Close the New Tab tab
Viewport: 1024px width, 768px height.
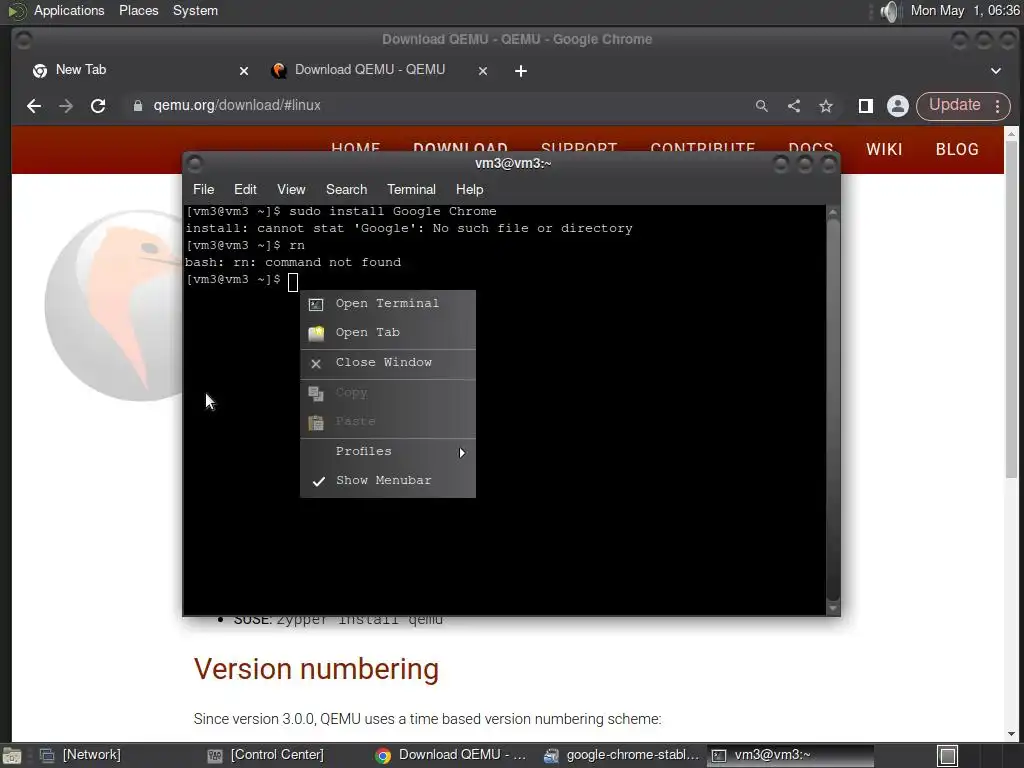pos(244,71)
